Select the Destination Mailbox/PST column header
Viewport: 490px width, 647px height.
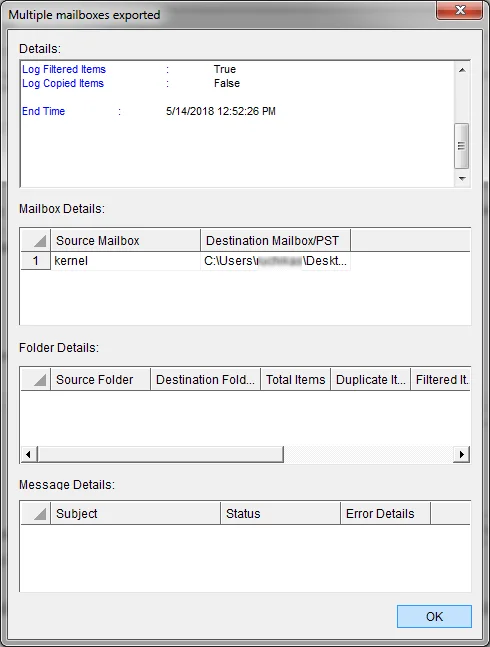276,241
